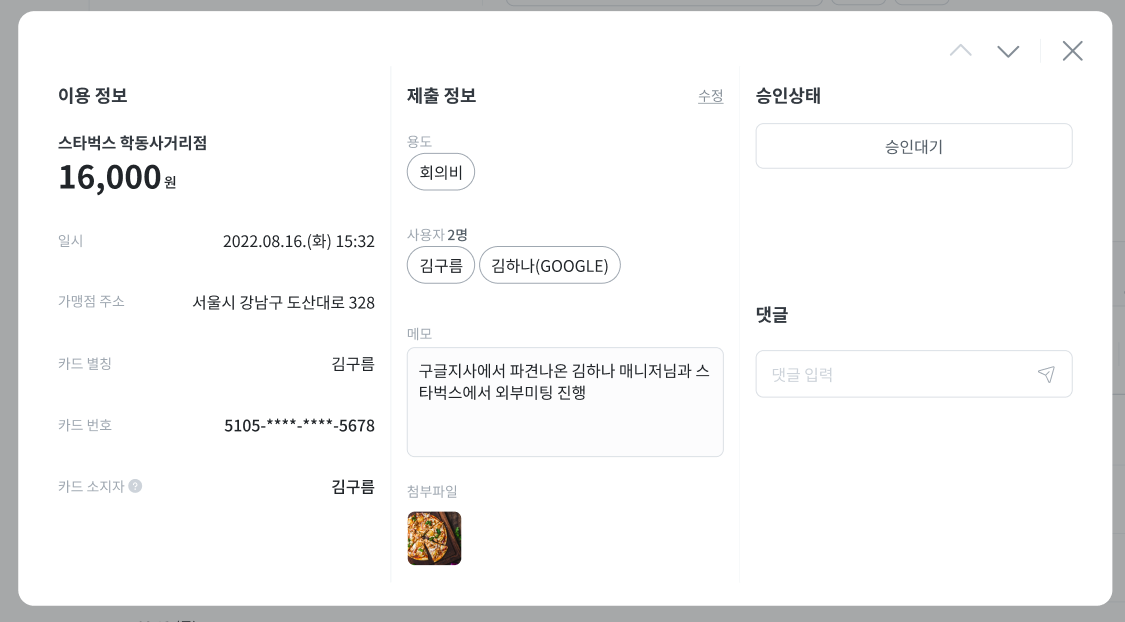Image resolution: width=1125 pixels, height=622 pixels.
Task: Click inside the 메모 text area
Action: [x=565, y=402]
